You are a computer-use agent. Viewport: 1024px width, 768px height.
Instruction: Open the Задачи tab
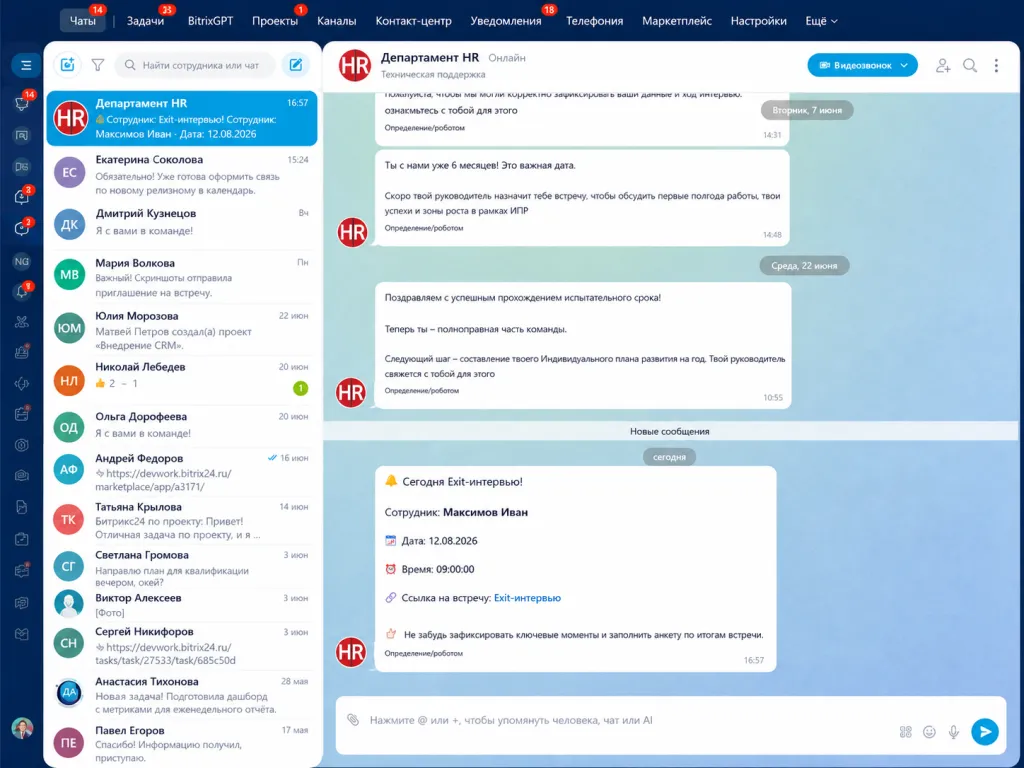pos(145,21)
